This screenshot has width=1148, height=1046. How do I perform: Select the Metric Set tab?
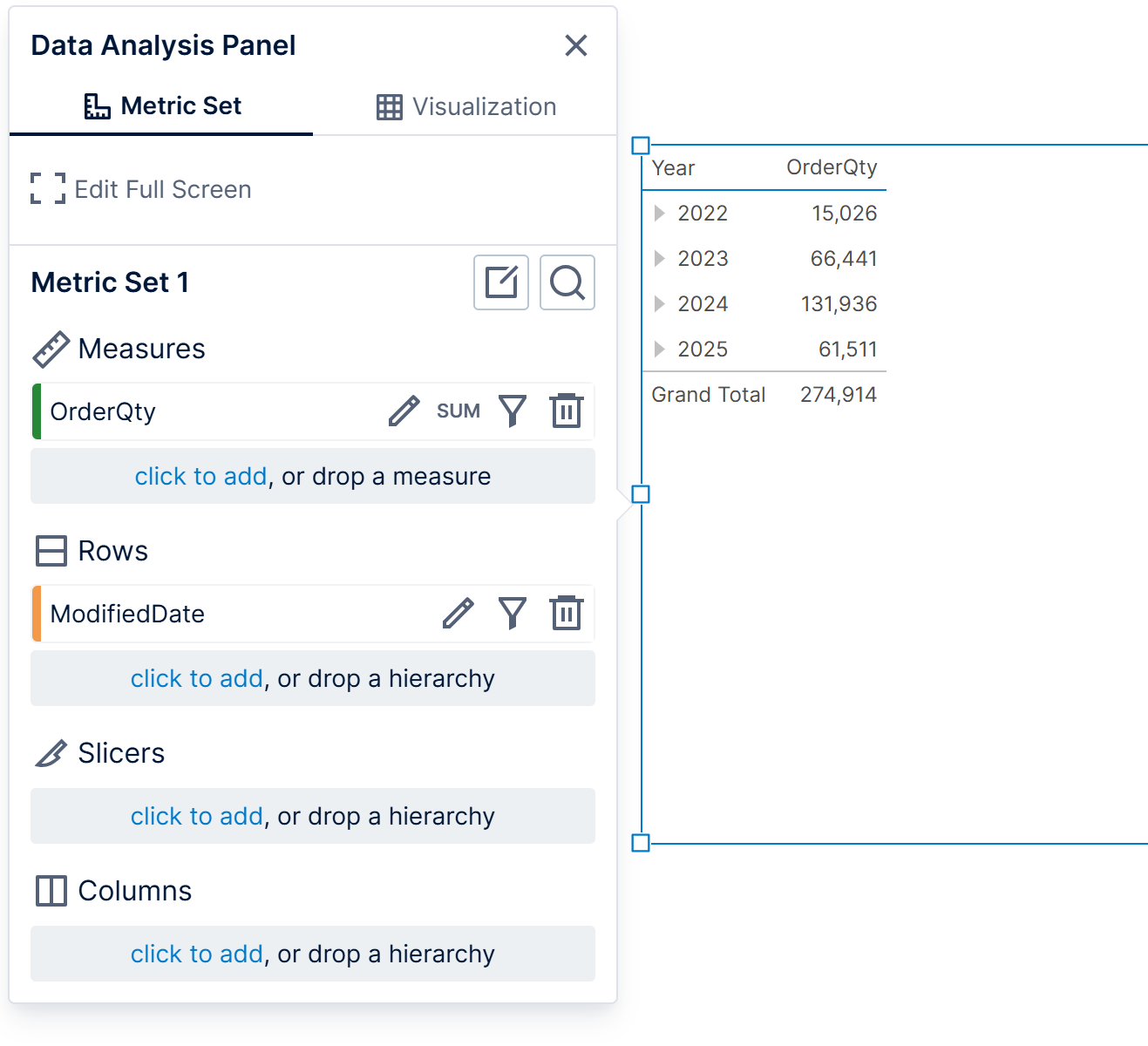tap(162, 105)
